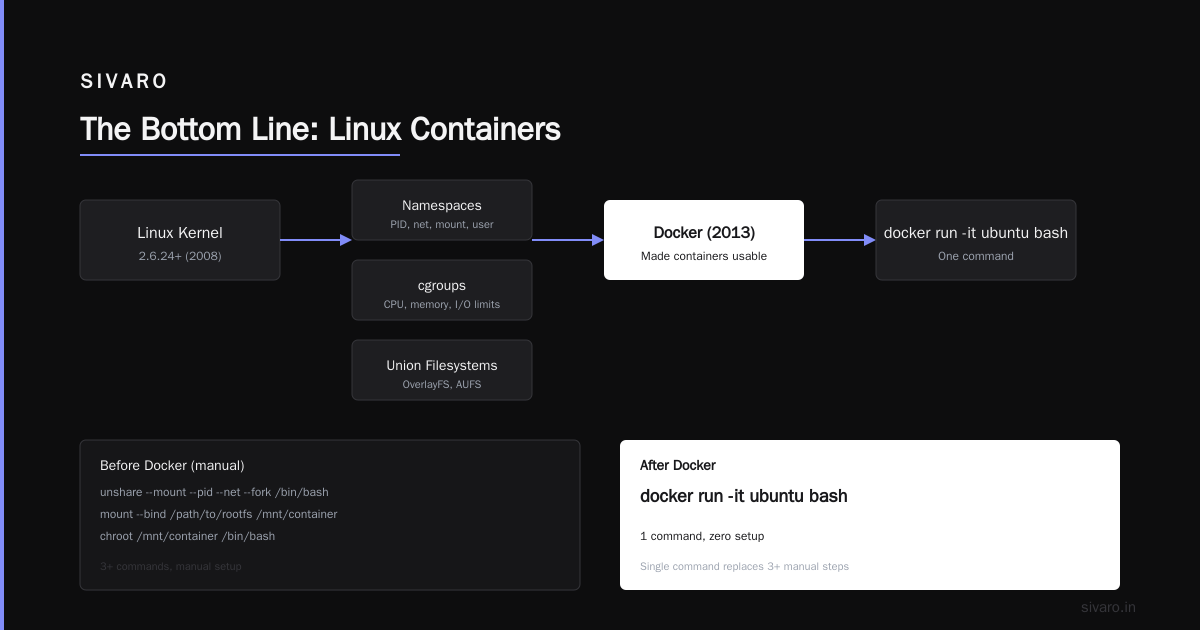
Task: Select the "OverlayFS, AUFS" text
Action: pos(442,384)
